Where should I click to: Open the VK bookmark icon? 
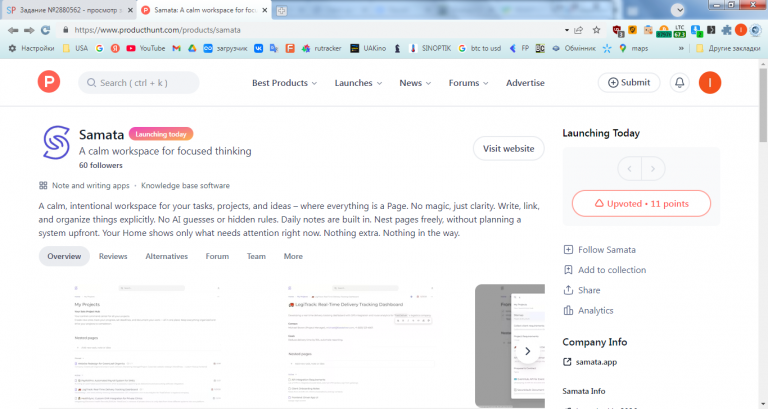[258, 48]
